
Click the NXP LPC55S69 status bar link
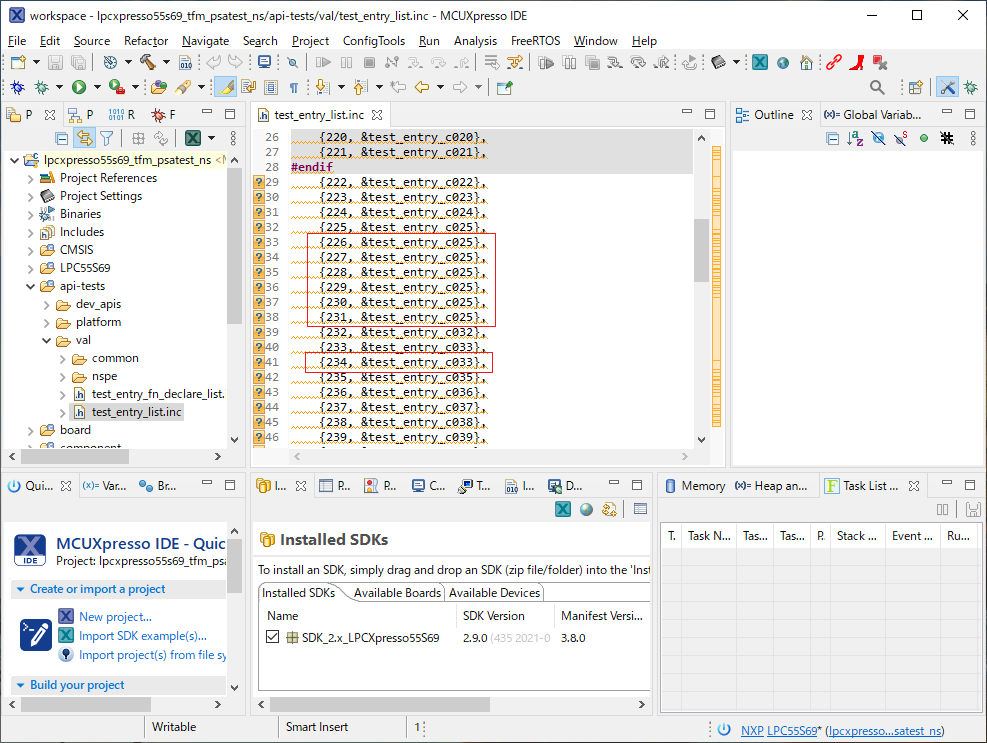[779, 730]
